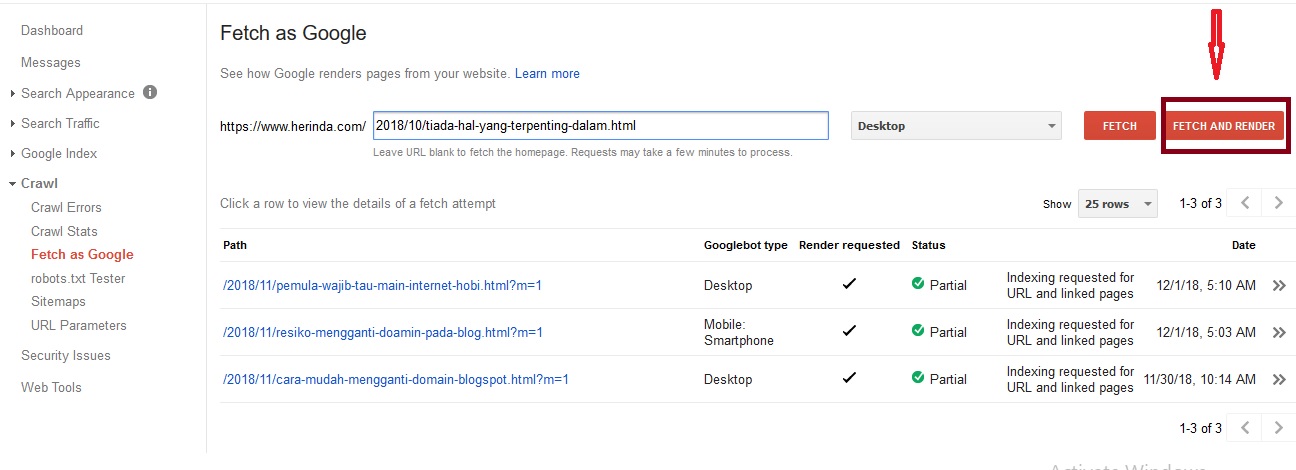Open the pemula-wajib-tau-main-internet-hobi path link

tap(382, 285)
